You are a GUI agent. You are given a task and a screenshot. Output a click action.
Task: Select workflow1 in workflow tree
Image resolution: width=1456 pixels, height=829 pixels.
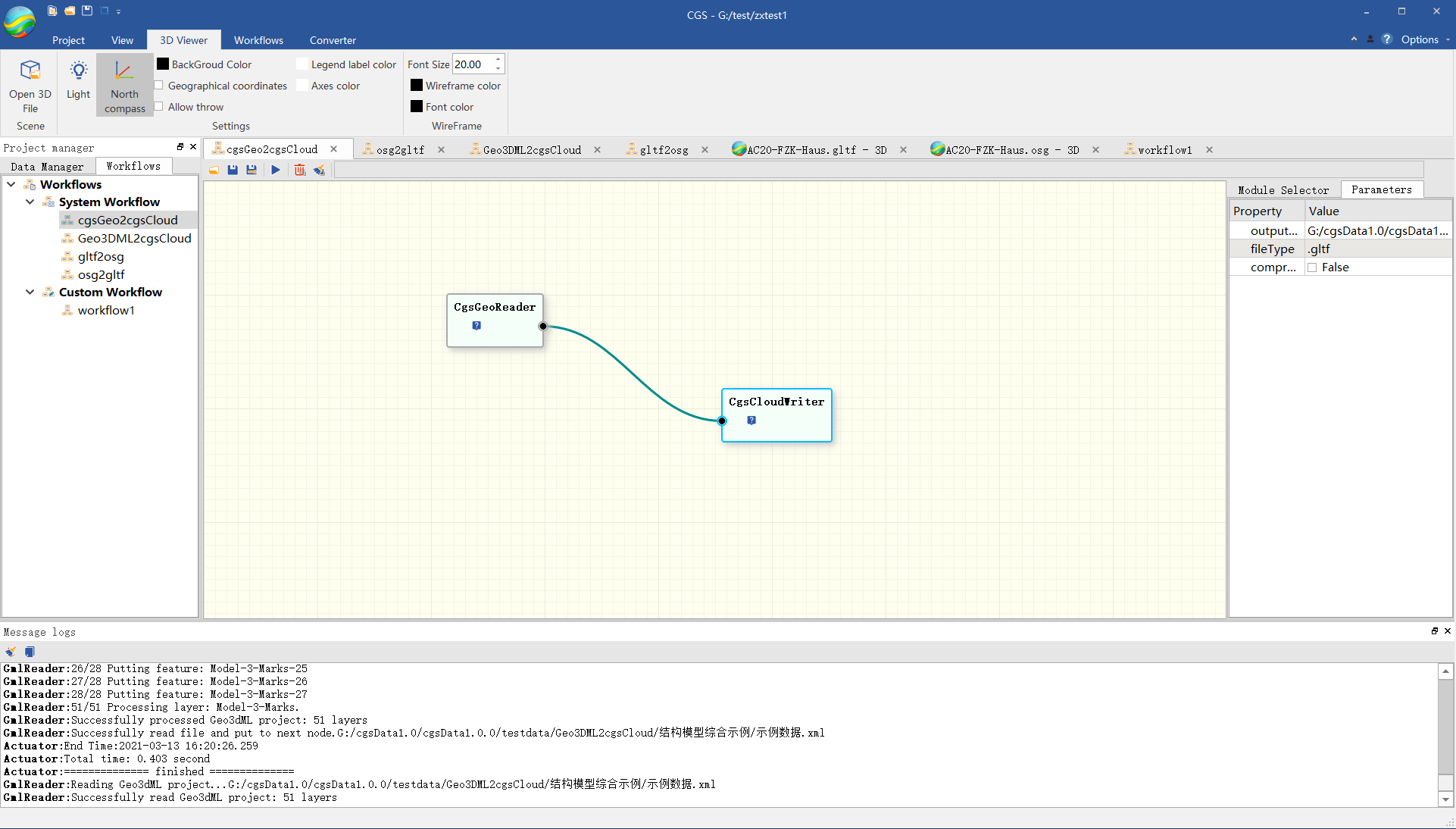point(105,310)
